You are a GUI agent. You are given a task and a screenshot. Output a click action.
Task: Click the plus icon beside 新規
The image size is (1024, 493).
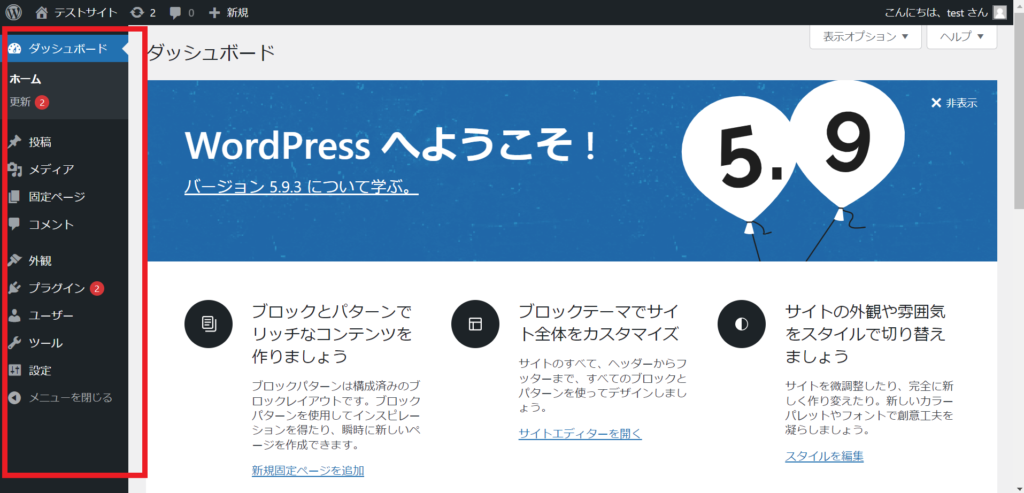click(214, 12)
